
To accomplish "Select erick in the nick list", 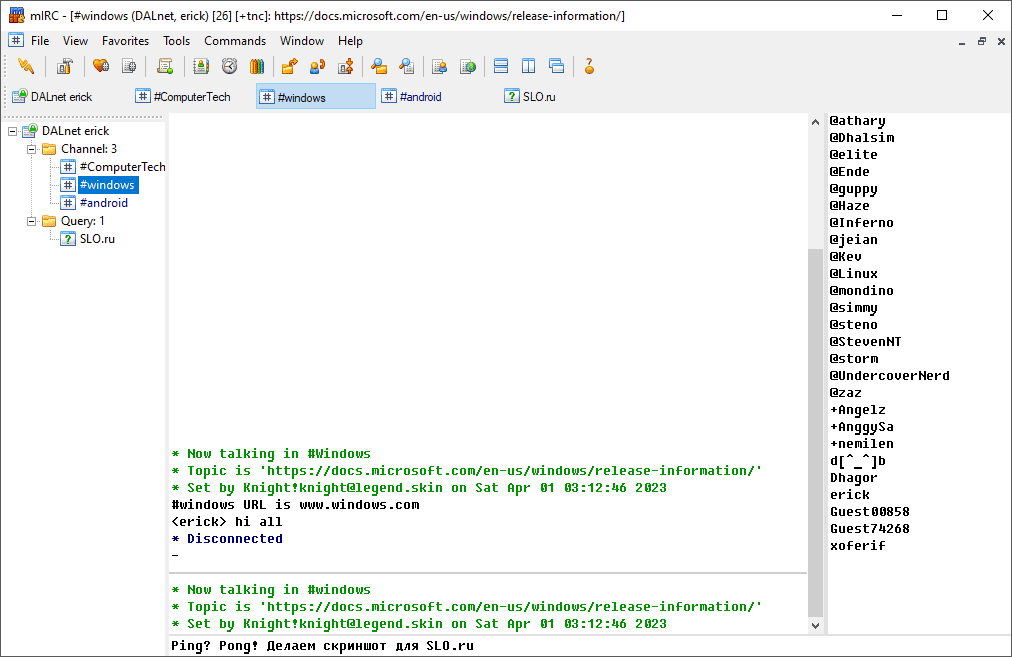I will coord(849,494).
